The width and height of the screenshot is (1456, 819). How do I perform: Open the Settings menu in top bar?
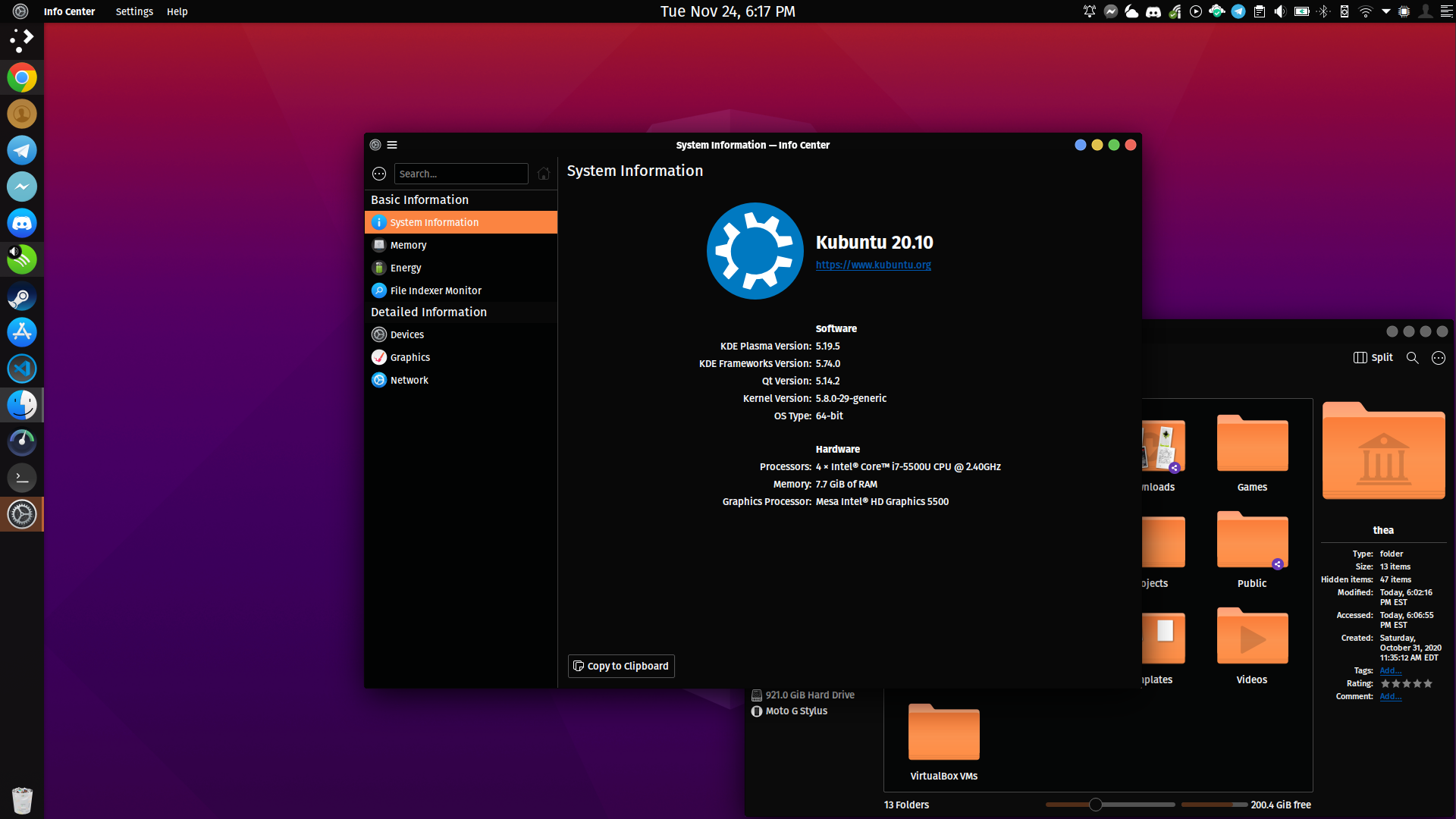tap(134, 11)
